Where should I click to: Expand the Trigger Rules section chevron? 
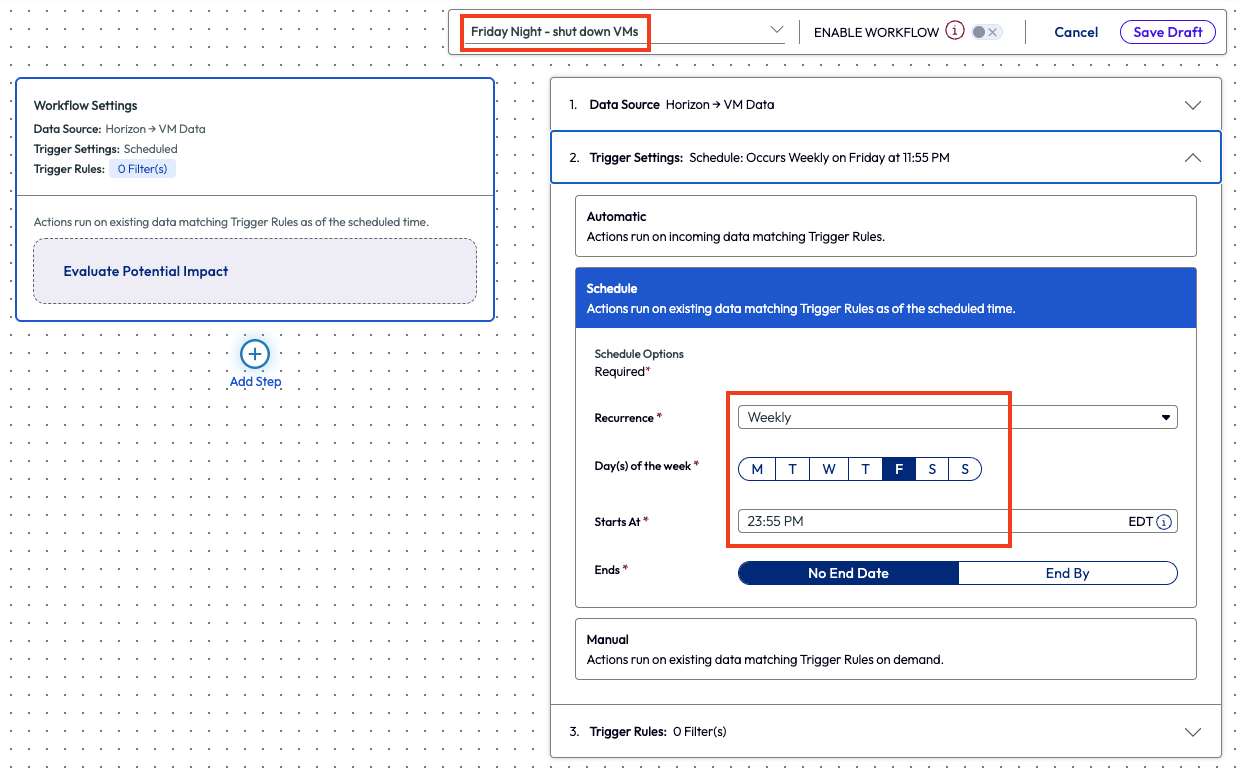tap(1192, 732)
